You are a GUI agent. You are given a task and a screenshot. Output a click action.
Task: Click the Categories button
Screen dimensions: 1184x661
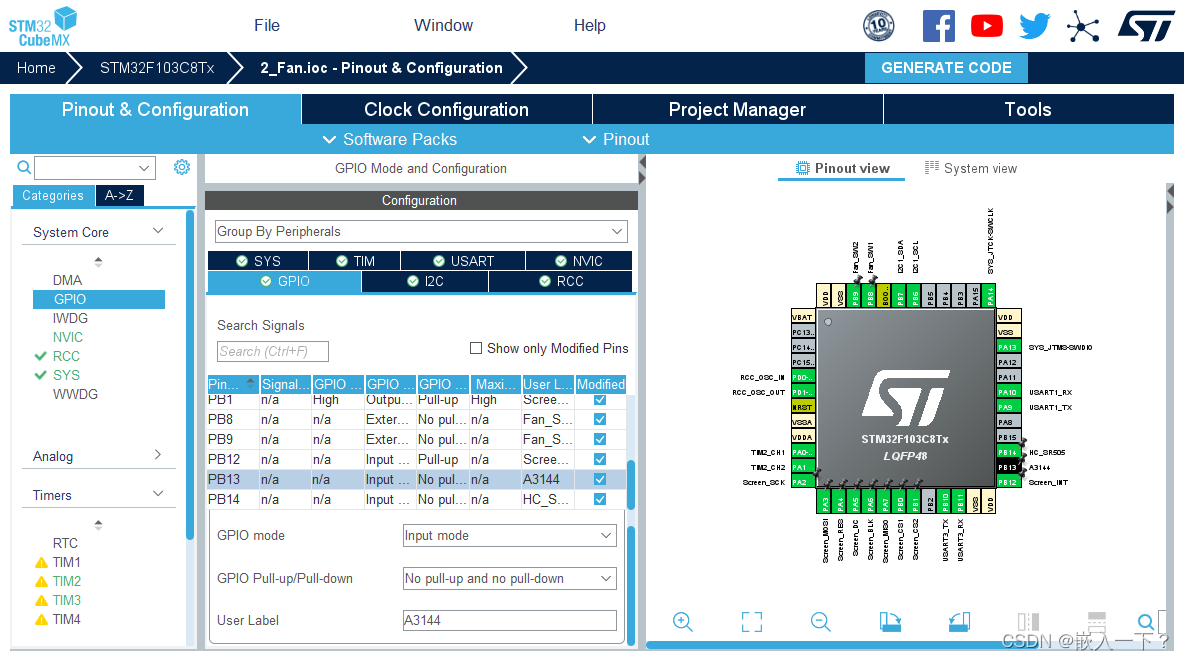53,196
